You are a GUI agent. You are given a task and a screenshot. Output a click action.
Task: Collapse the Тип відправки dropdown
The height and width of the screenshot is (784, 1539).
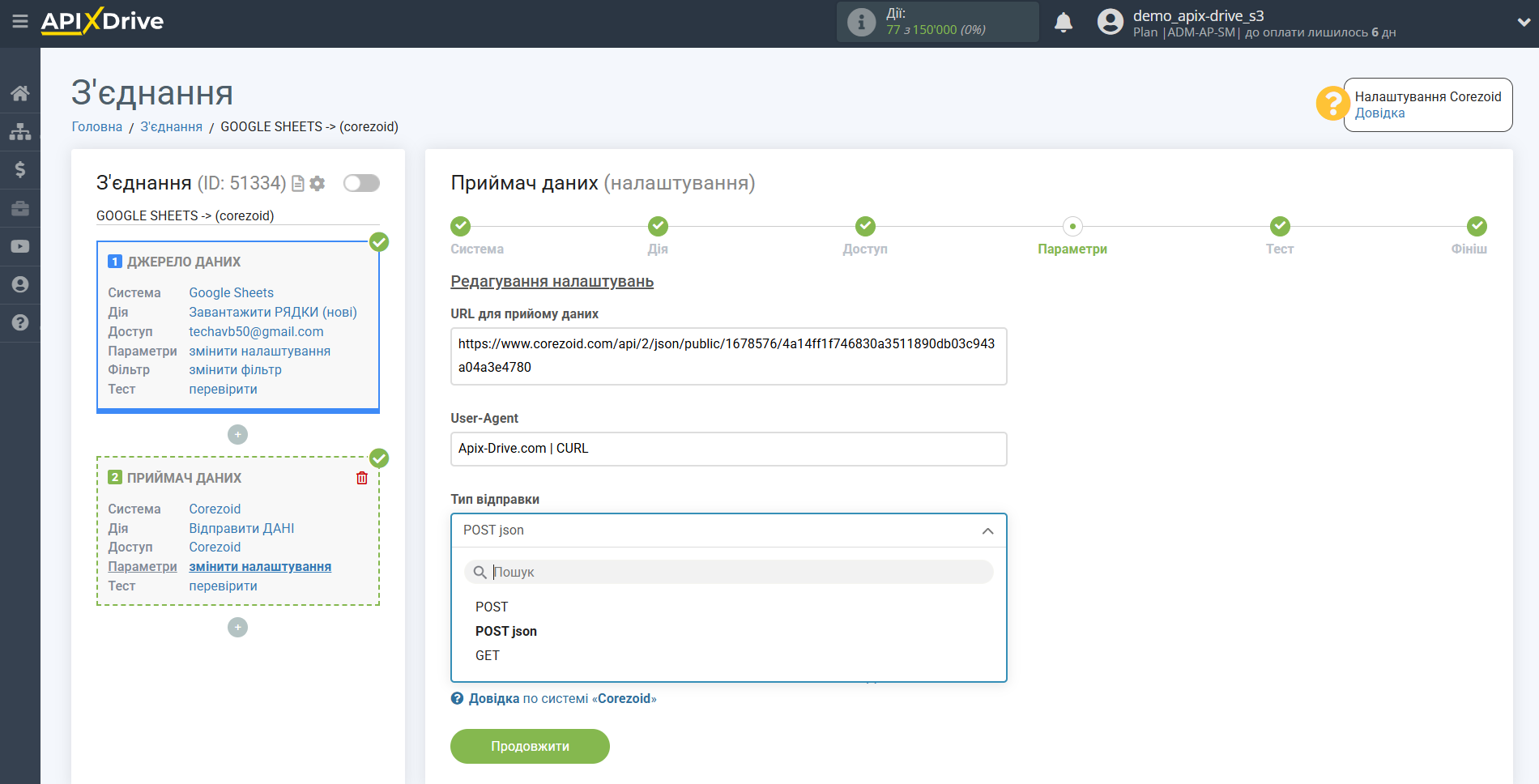728,530
